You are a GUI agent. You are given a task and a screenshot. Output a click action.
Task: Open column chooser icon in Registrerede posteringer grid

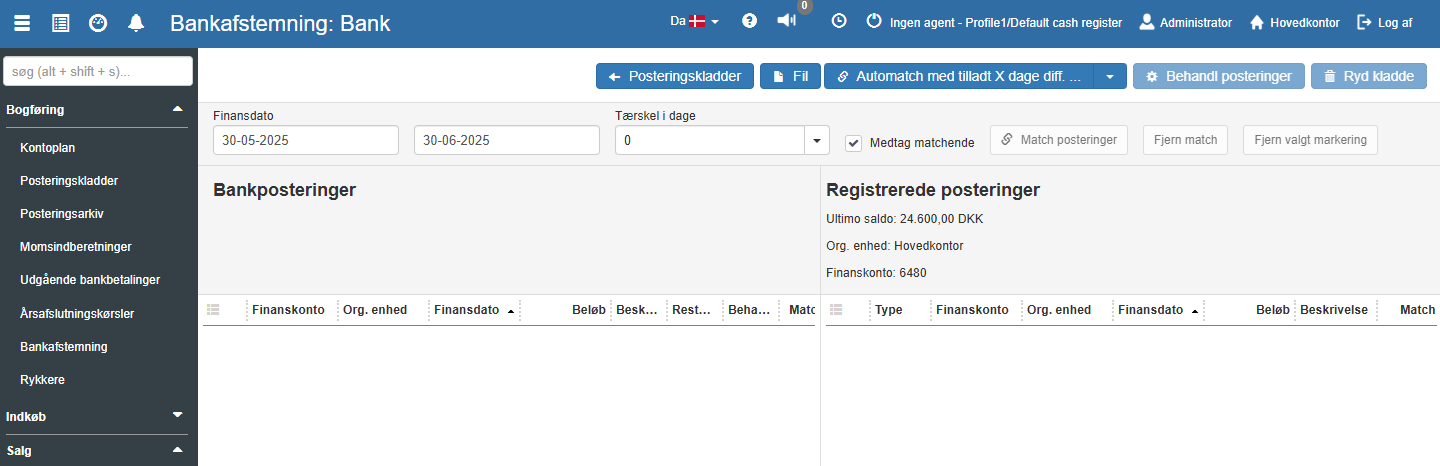coord(837,310)
